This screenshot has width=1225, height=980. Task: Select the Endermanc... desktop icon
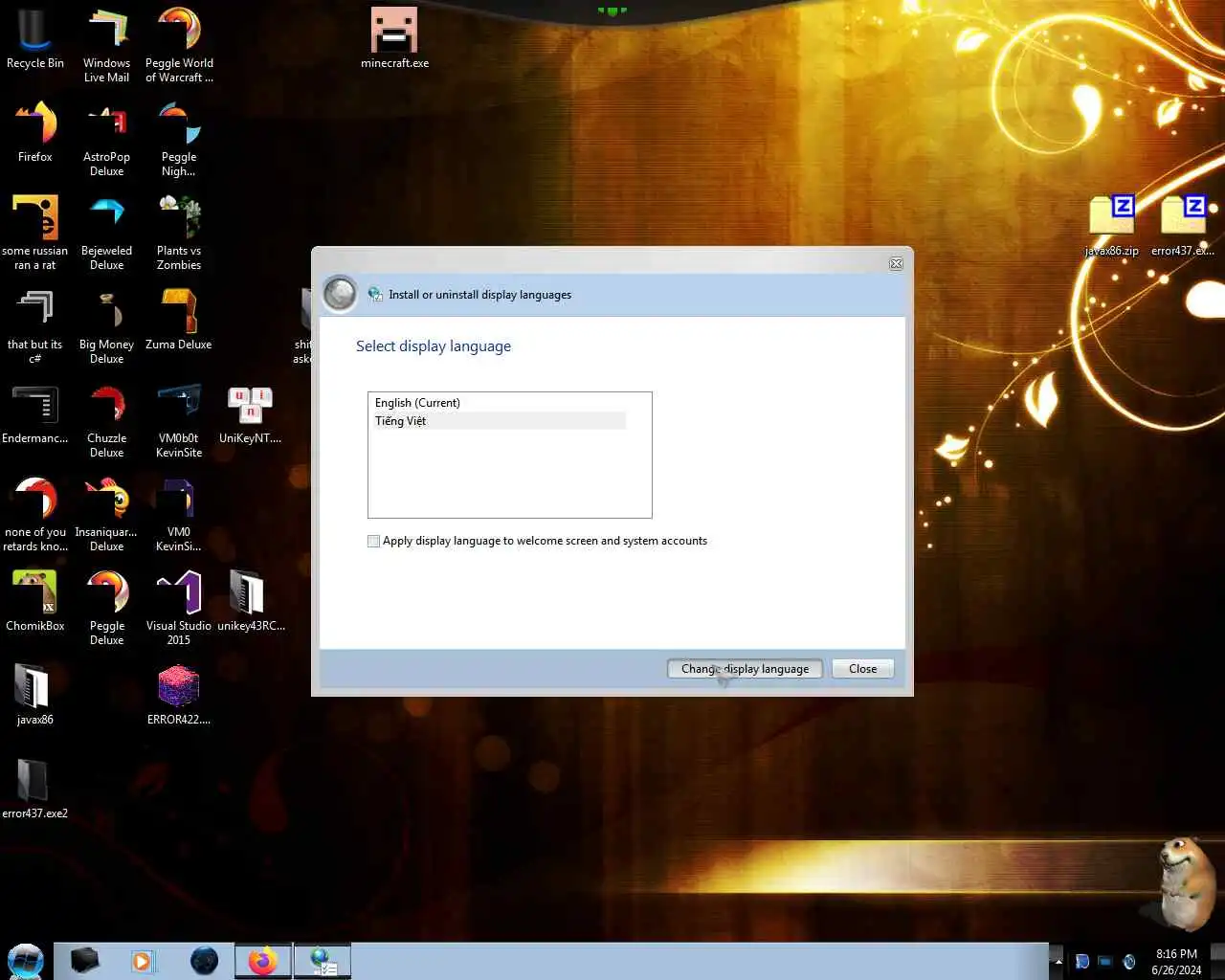tap(35, 414)
